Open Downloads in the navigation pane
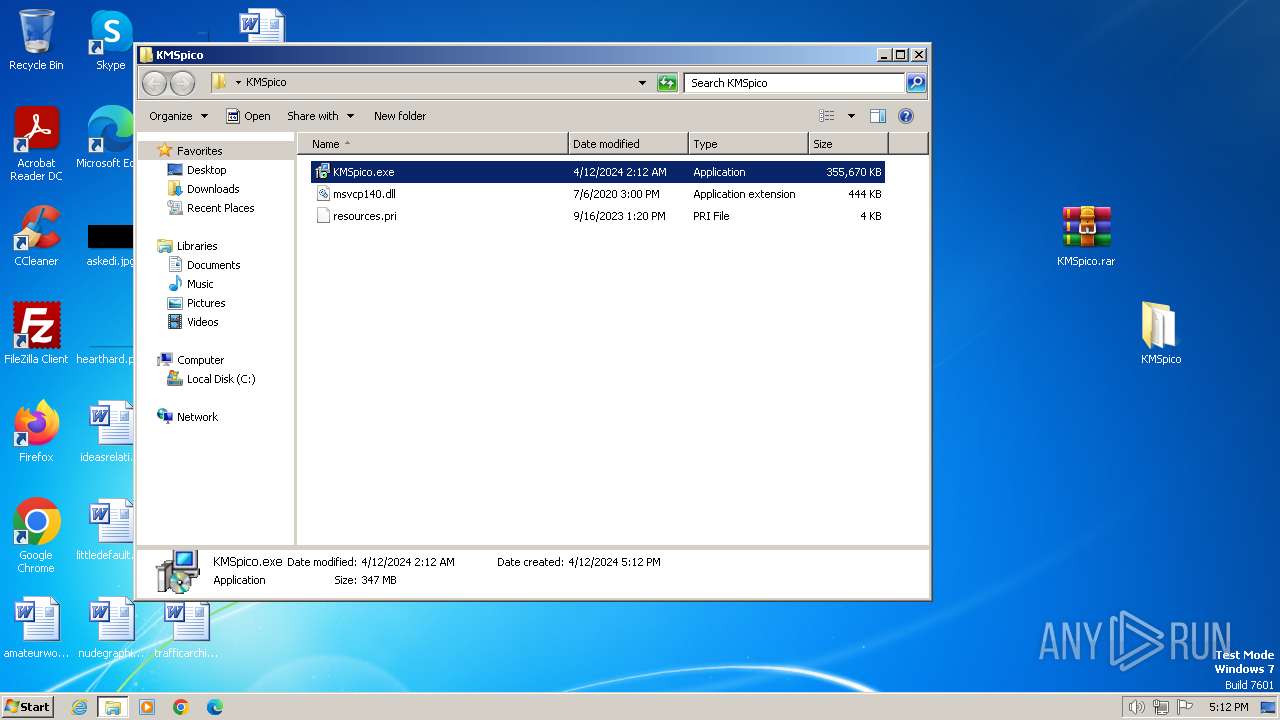This screenshot has height=720, width=1280. pyautogui.click(x=213, y=189)
